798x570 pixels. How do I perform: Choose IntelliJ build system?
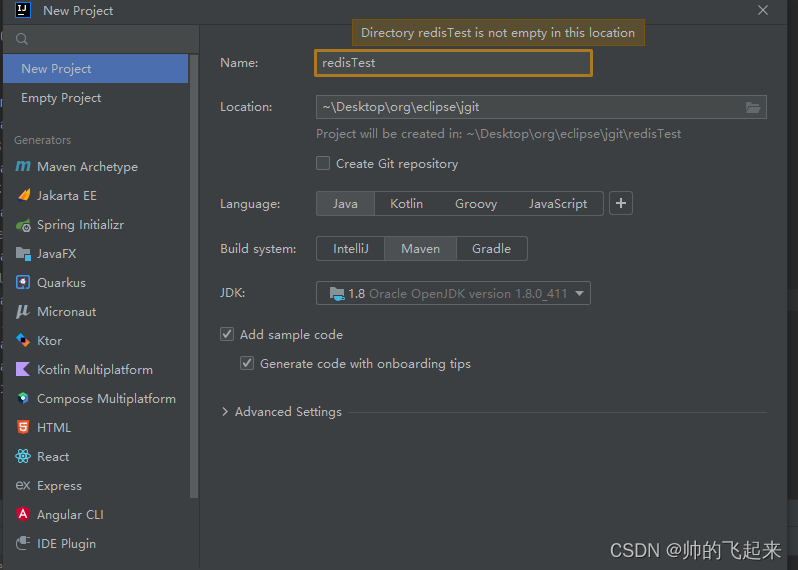[x=351, y=249]
